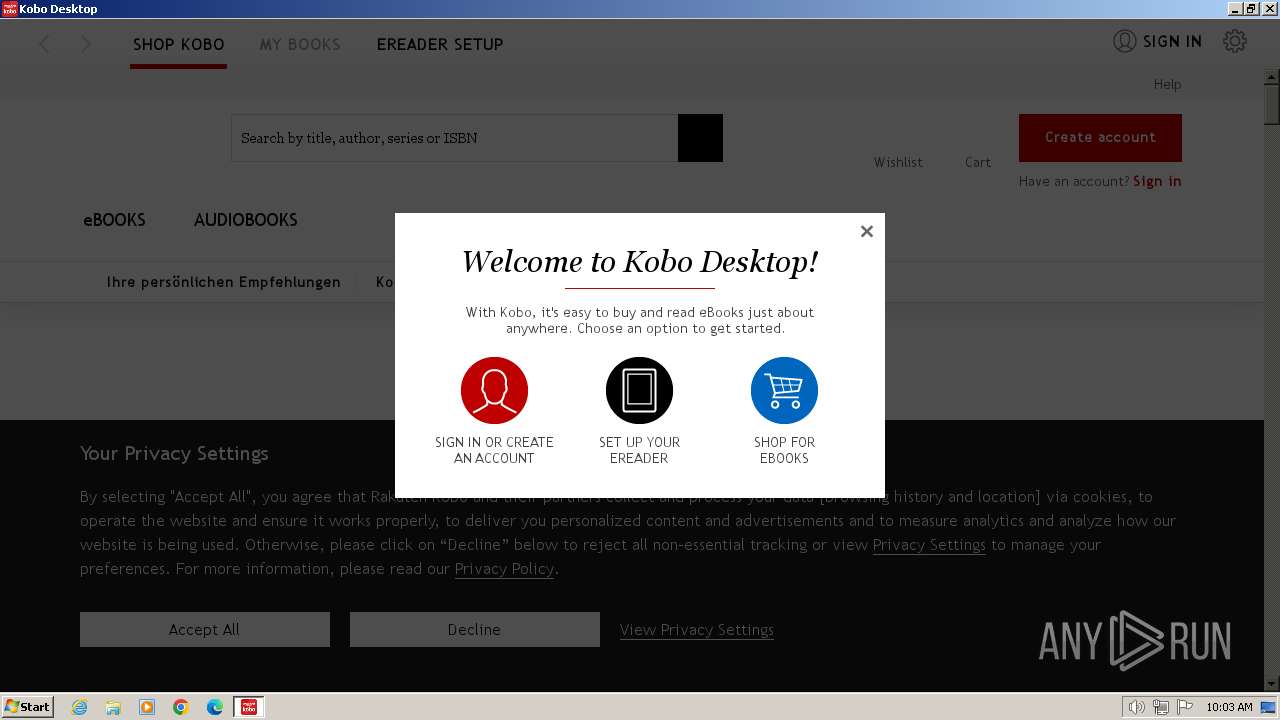Open the Wishlist

click(x=898, y=162)
